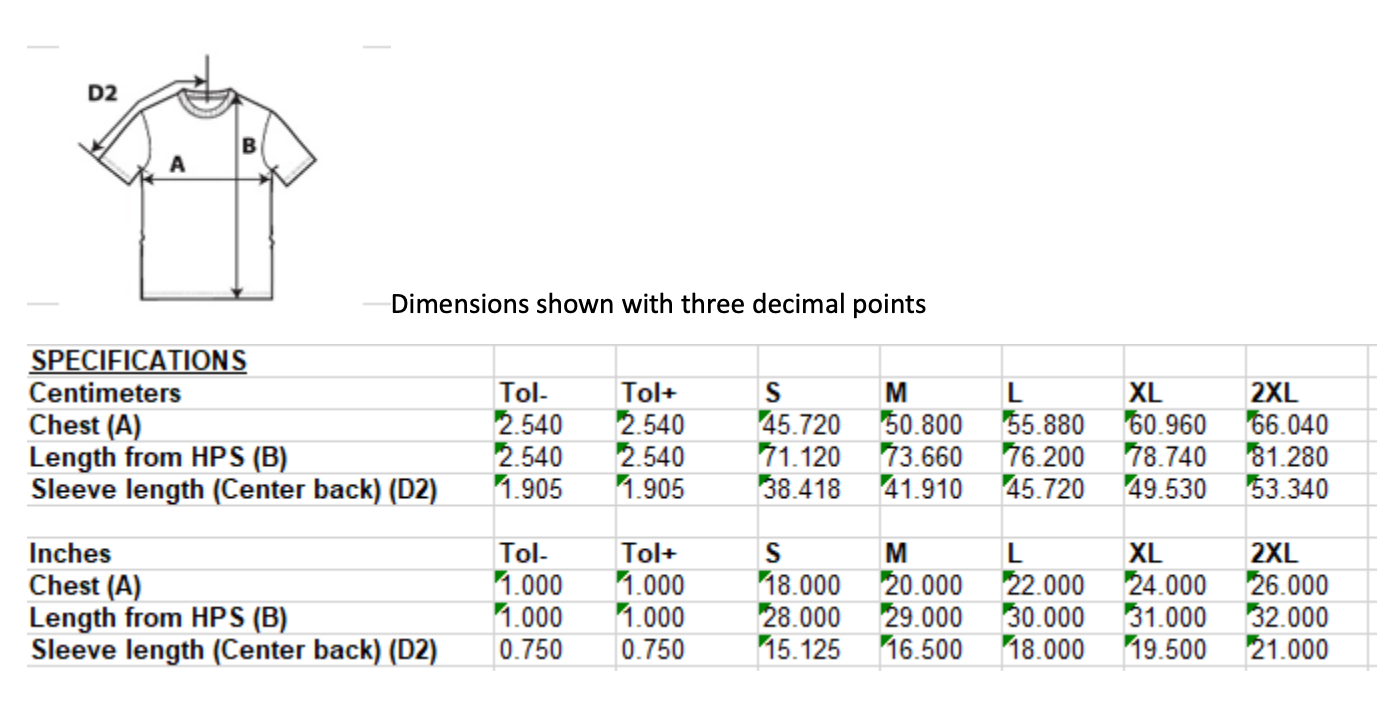Click the cell containing 73.660
Viewport: 1396px width, 708px height.
click(x=922, y=458)
